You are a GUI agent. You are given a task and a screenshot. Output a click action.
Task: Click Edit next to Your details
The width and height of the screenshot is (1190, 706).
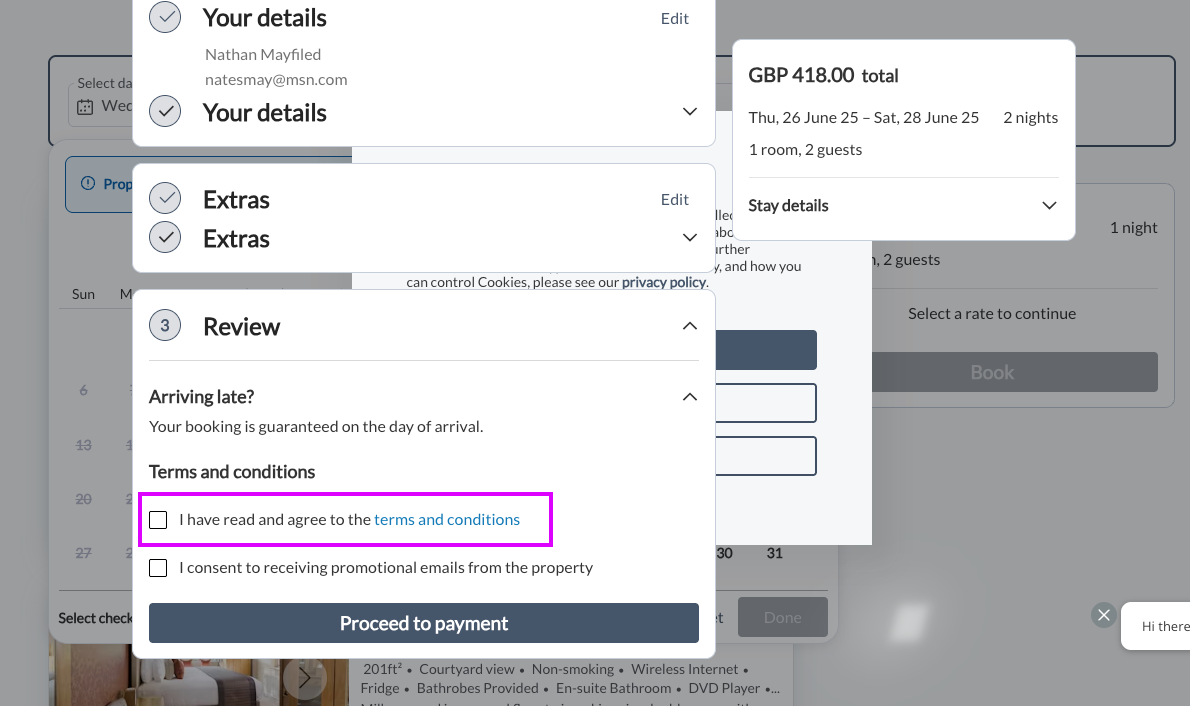click(x=675, y=19)
